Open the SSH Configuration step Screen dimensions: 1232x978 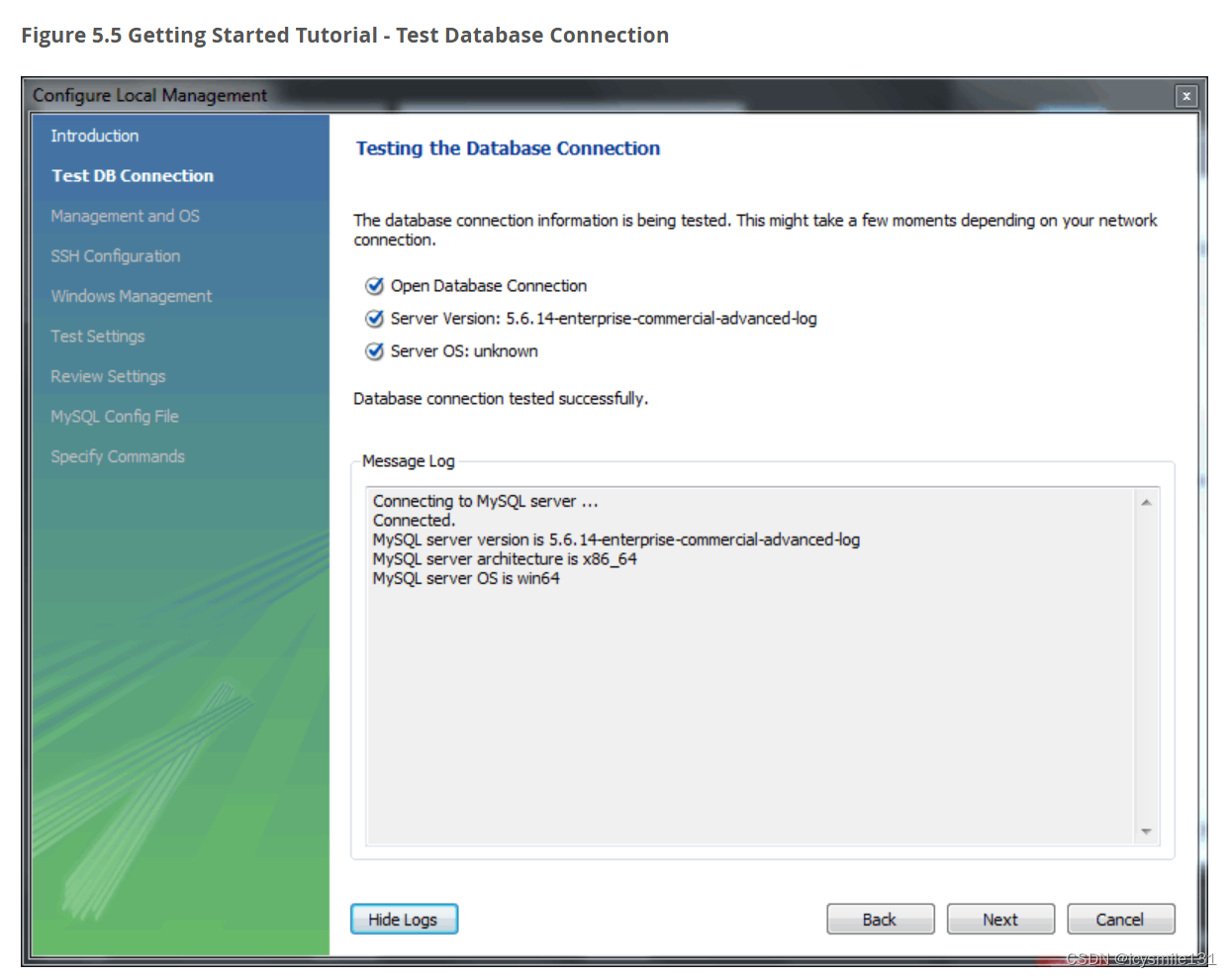(x=116, y=255)
